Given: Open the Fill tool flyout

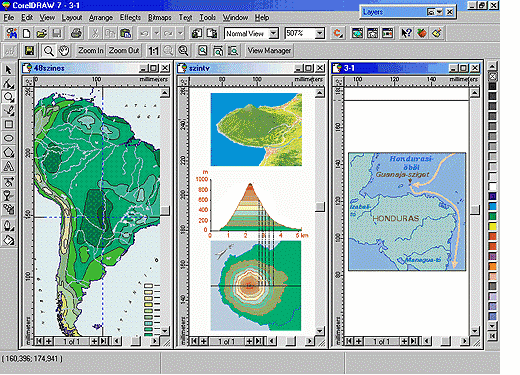Looking at the screenshot, I should click(8, 240).
